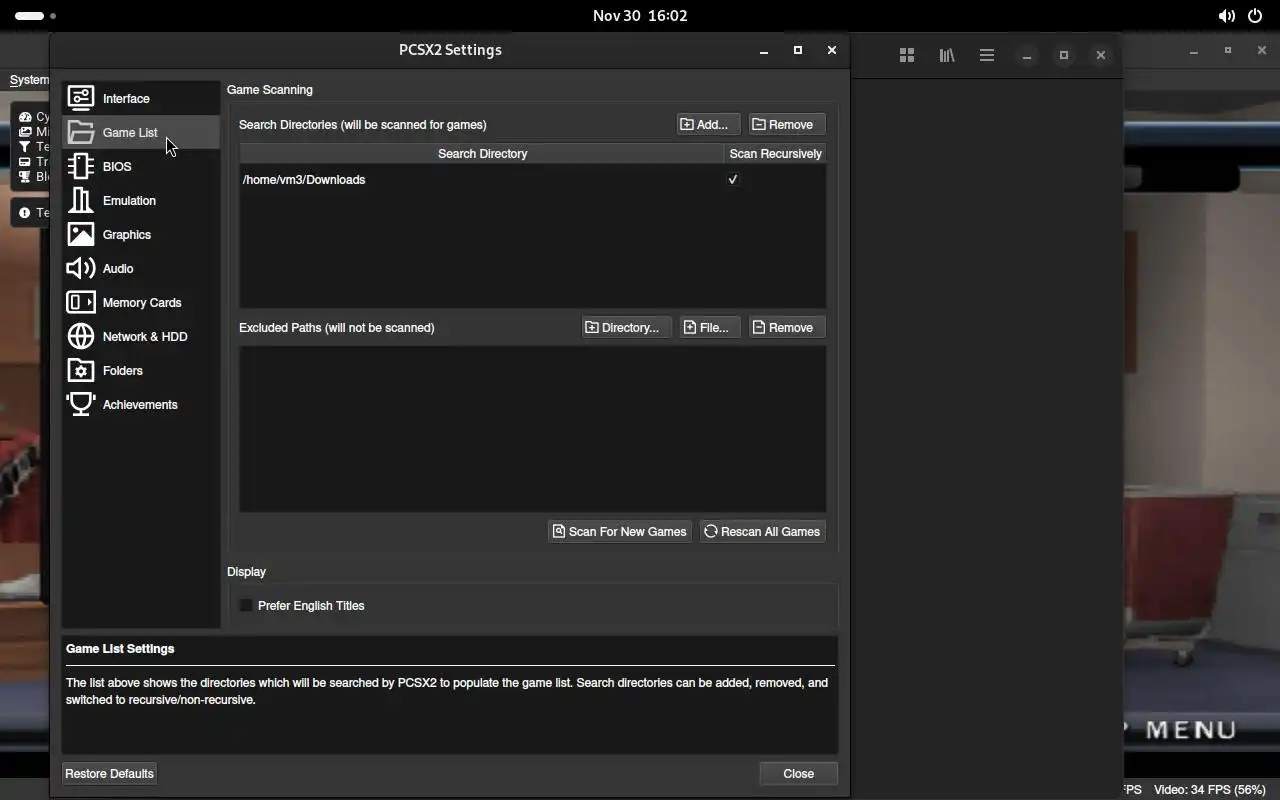This screenshot has height=800, width=1280.
Task: Click Scan Recursively column header
Action: tap(775, 153)
